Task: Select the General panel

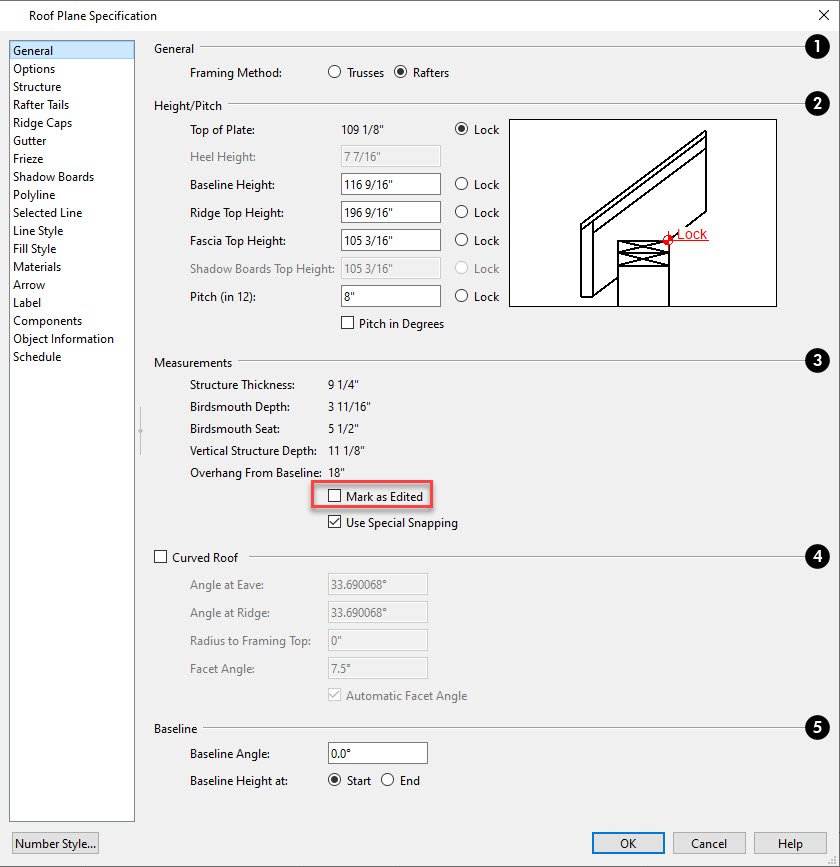Action: point(72,50)
